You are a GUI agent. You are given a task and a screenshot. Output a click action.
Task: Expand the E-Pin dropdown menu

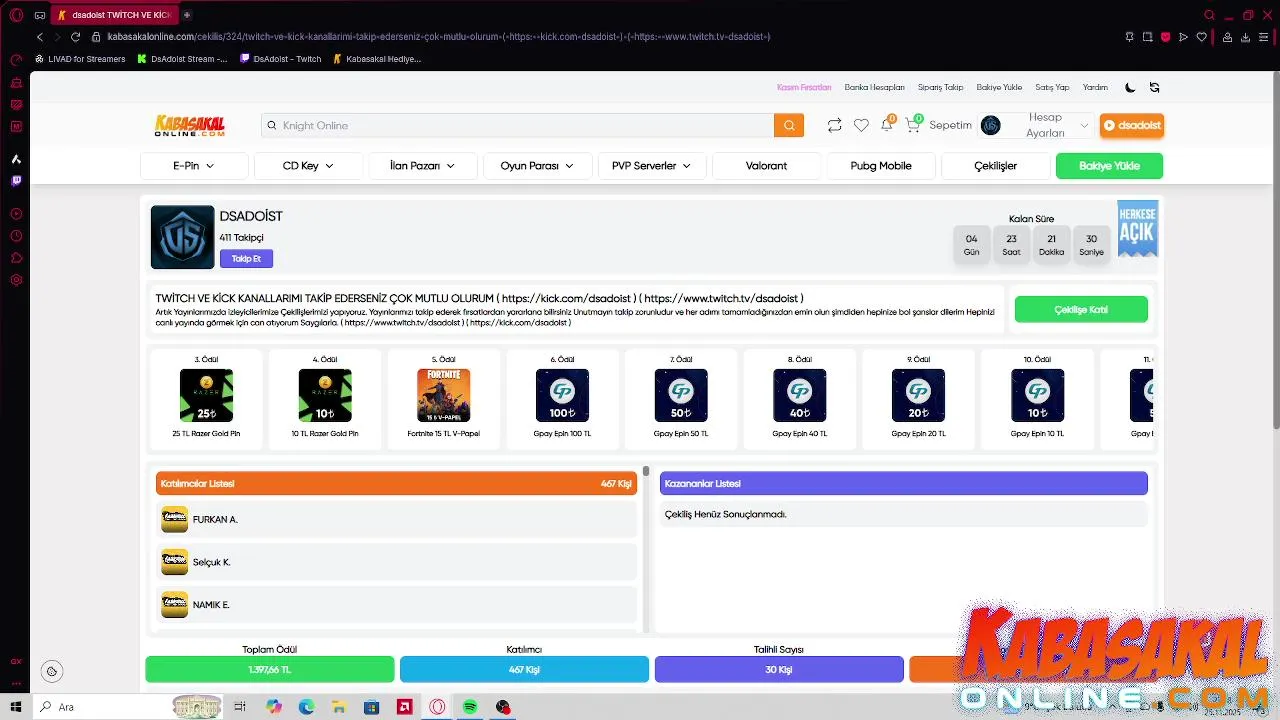pyautogui.click(x=194, y=166)
